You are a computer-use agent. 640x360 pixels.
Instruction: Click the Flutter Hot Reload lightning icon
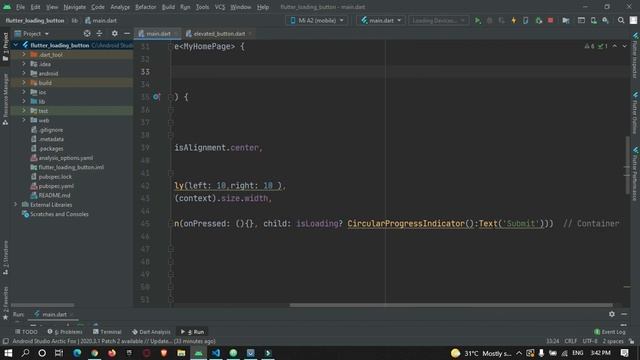pyautogui.click(x=513, y=20)
